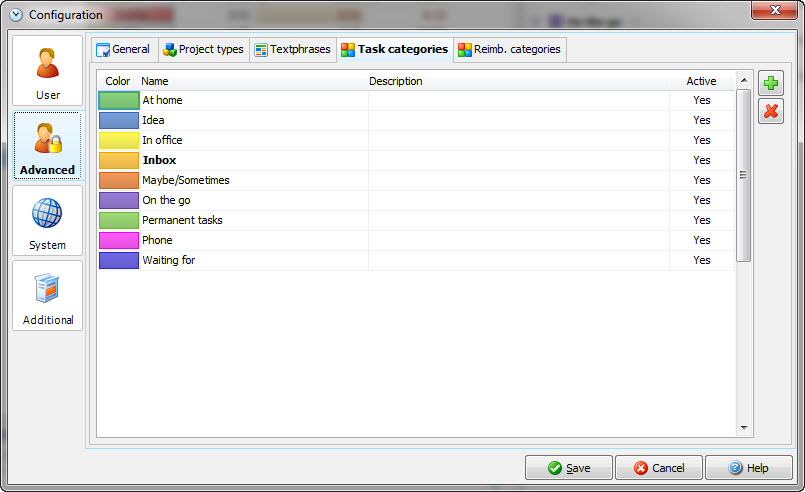
Task: Click the Active column header
Action: (x=701, y=81)
